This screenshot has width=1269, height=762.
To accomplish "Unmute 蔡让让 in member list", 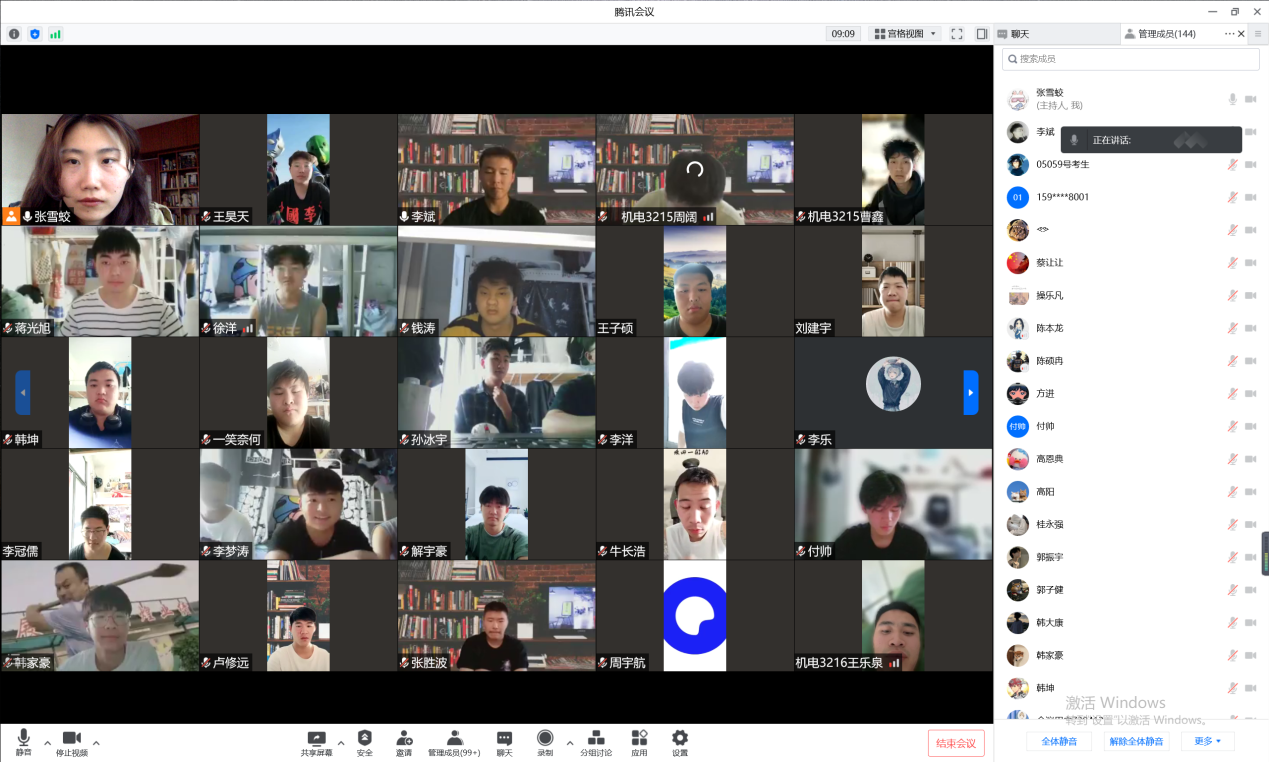I will pyautogui.click(x=1233, y=263).
